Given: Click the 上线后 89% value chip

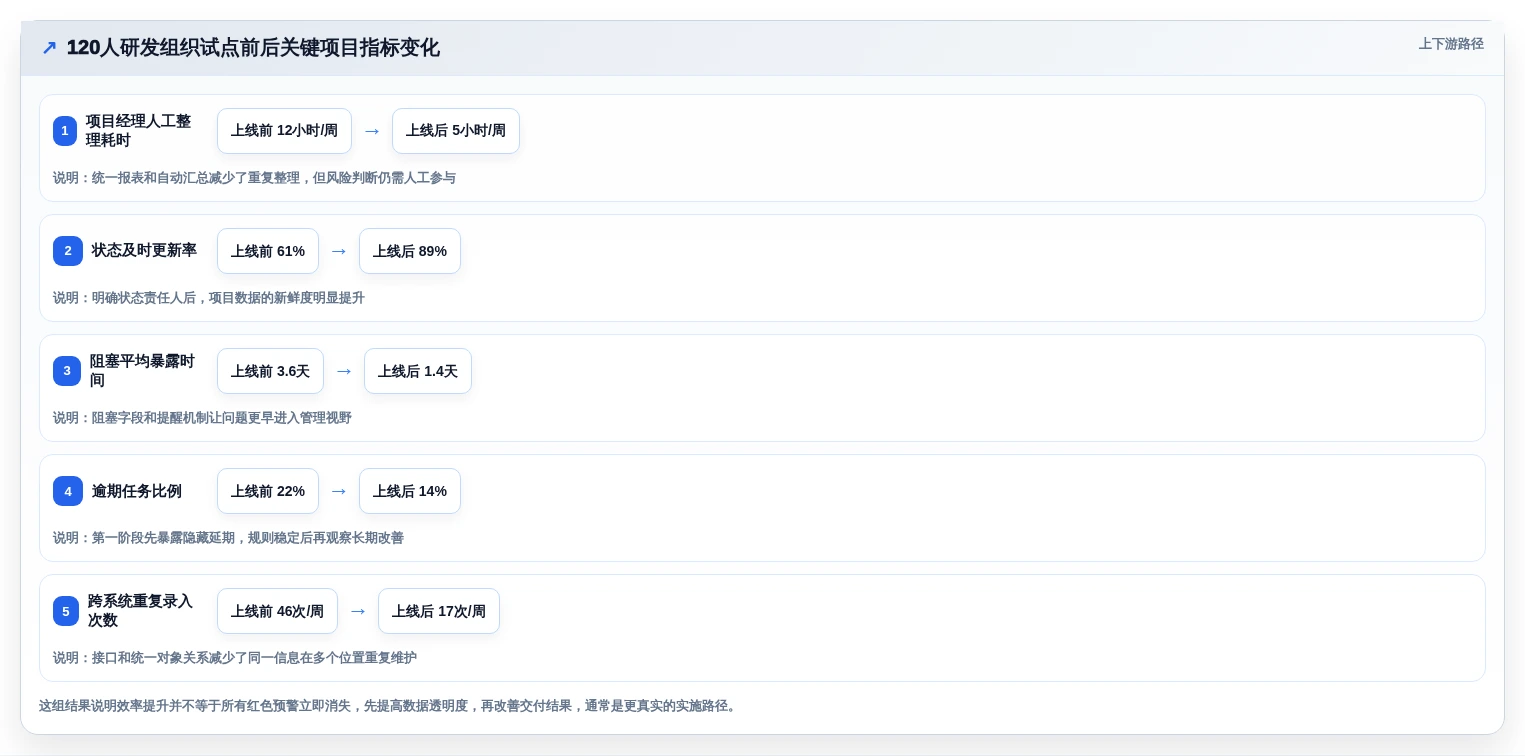Looking at the screenshot, I should click(x=410, y=251).
